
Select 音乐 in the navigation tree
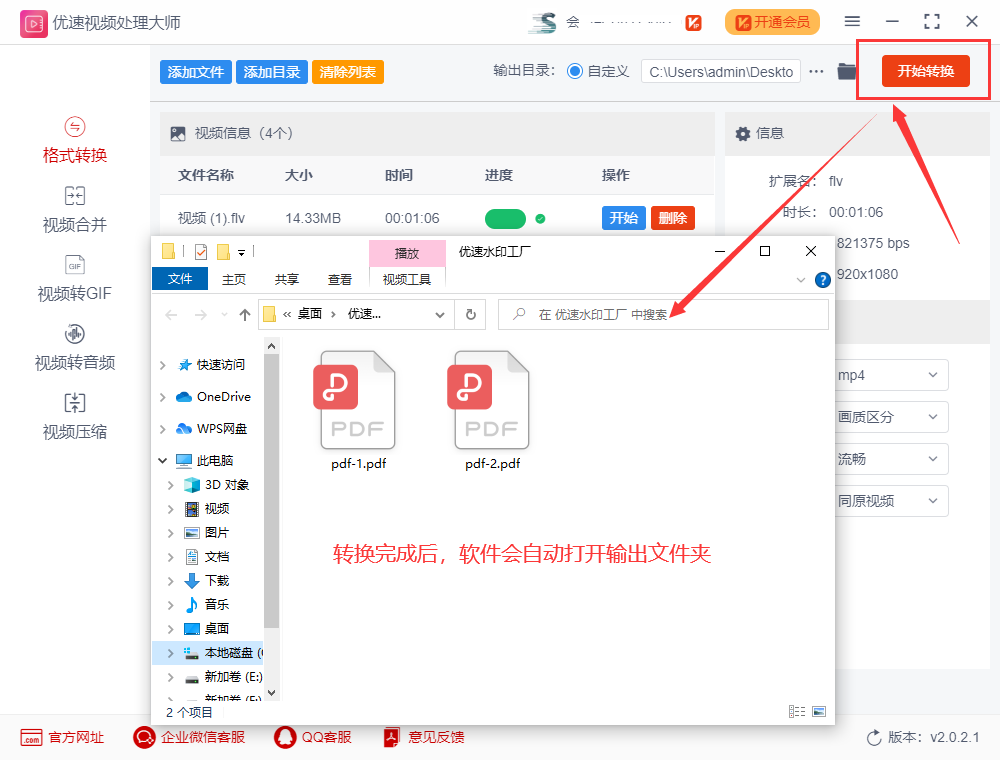[217, 604]
